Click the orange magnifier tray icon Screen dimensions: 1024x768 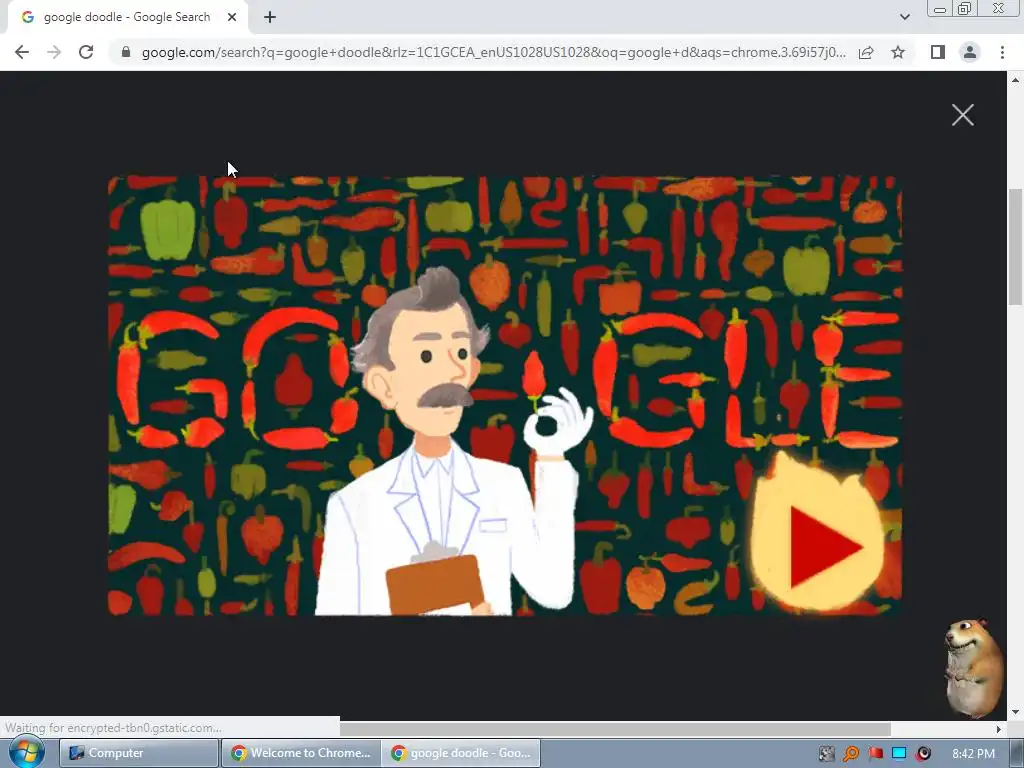click(851, 754)
